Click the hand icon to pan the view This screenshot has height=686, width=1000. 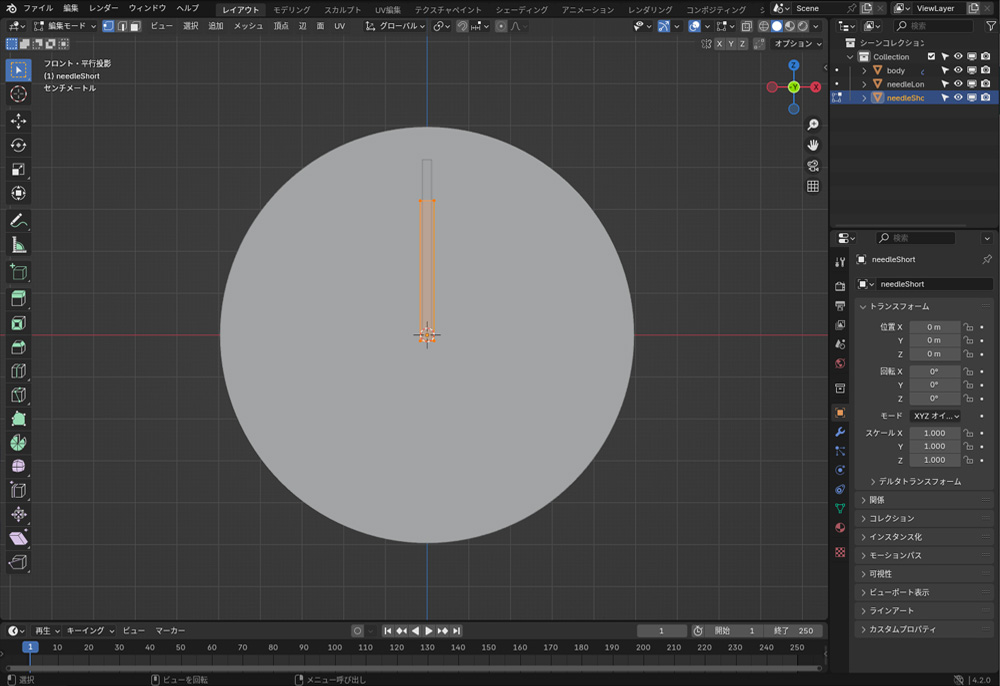813,145
